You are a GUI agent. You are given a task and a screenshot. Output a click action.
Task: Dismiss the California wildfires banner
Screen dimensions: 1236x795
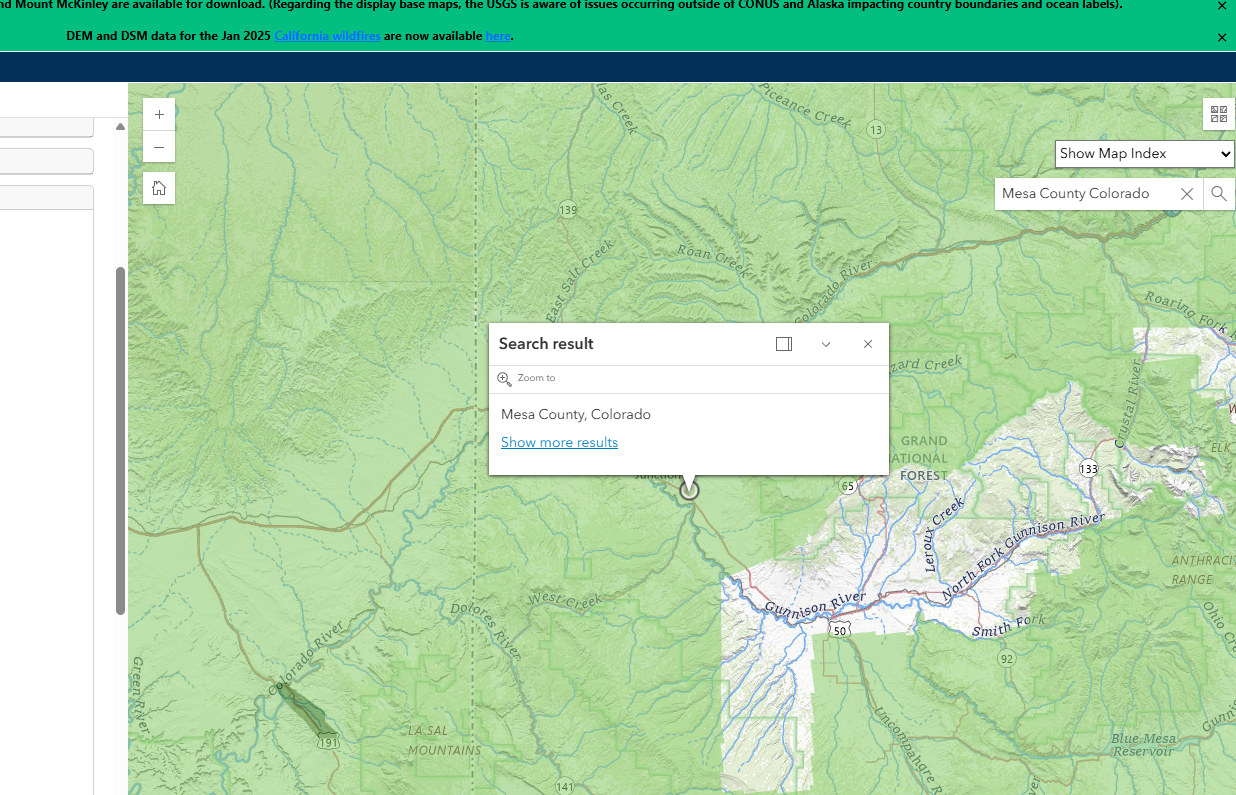(1221, 37)
